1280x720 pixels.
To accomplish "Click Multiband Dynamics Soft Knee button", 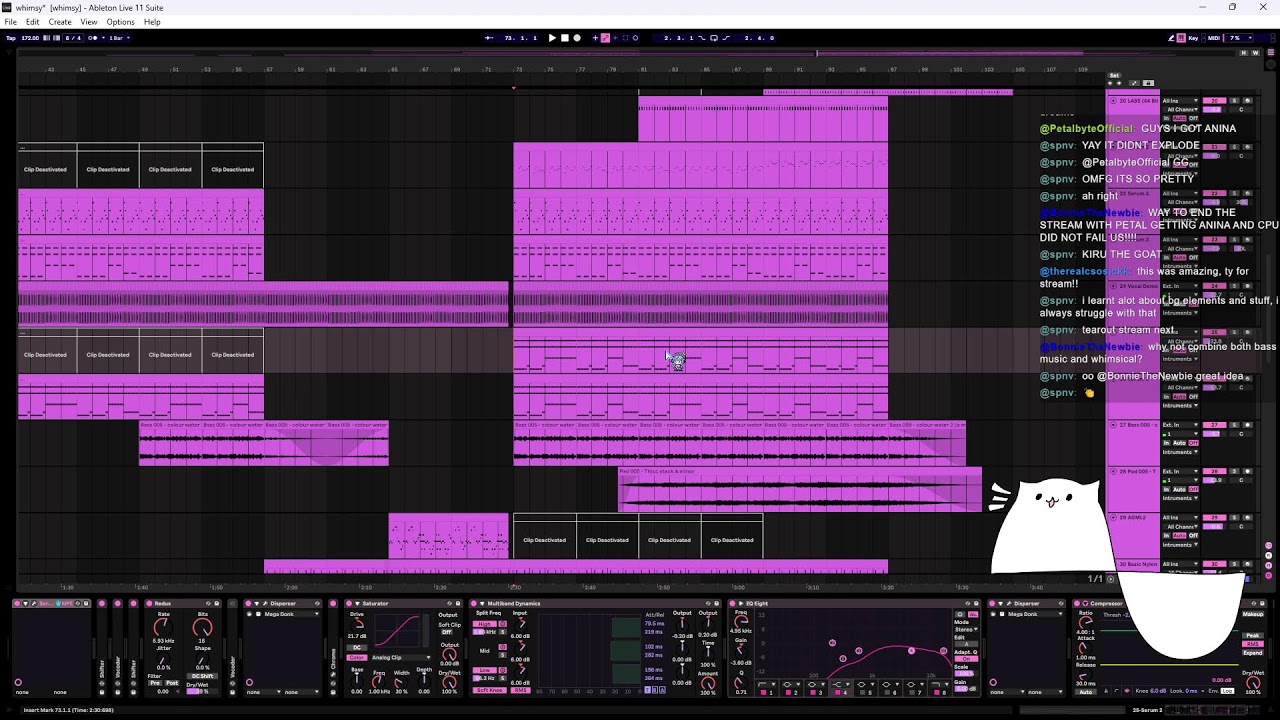I will (x=489, y=690).
